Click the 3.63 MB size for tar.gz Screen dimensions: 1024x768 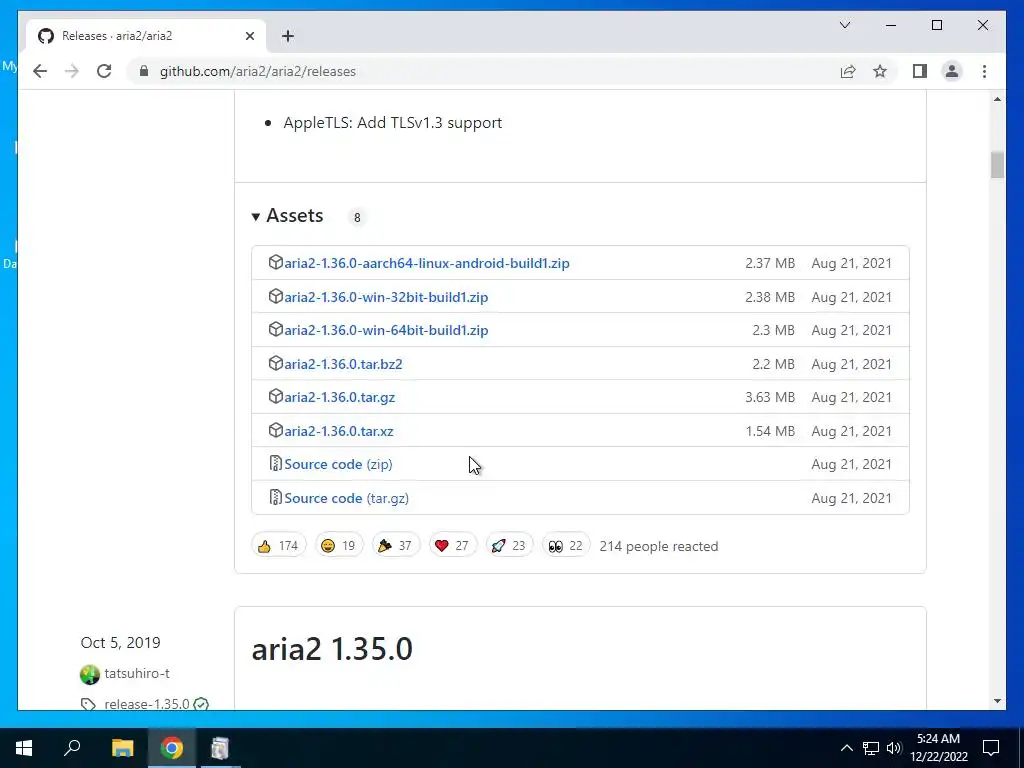click(770, 398)
